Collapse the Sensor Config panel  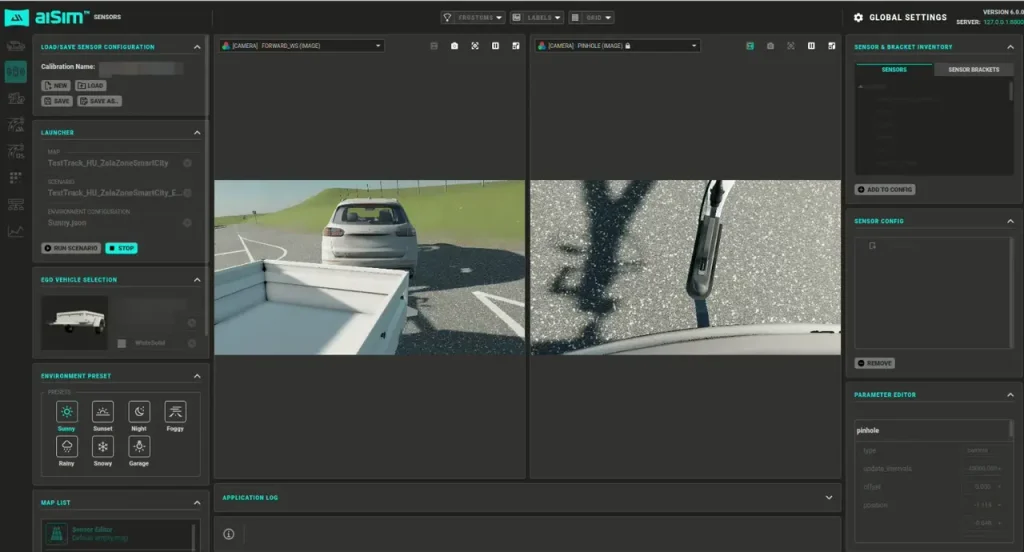coord(1010,221)
